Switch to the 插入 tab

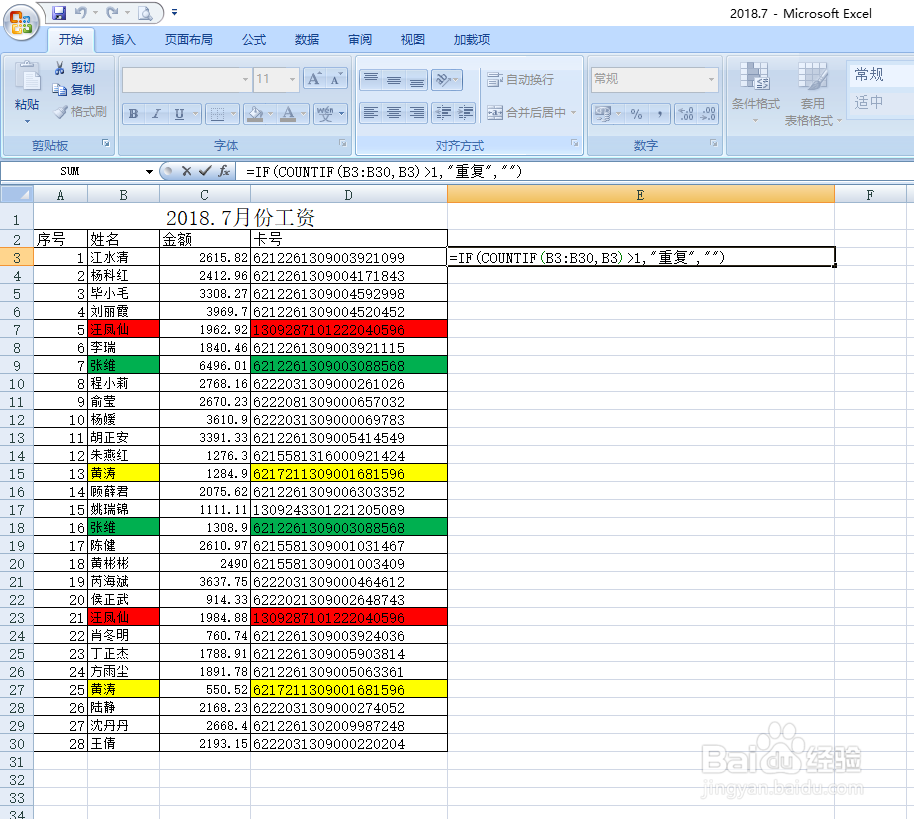point(124,40)
